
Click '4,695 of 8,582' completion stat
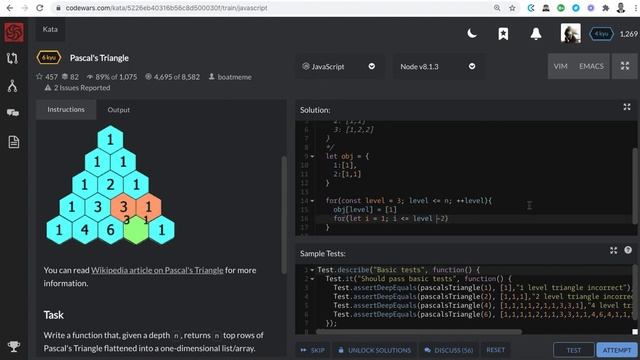(173, 77)
